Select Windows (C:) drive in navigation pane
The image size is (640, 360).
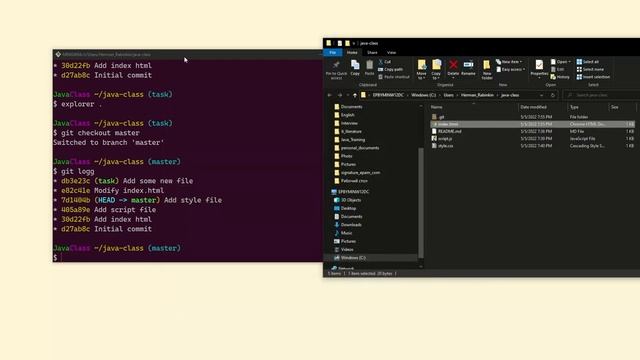[x=349, y=258]
